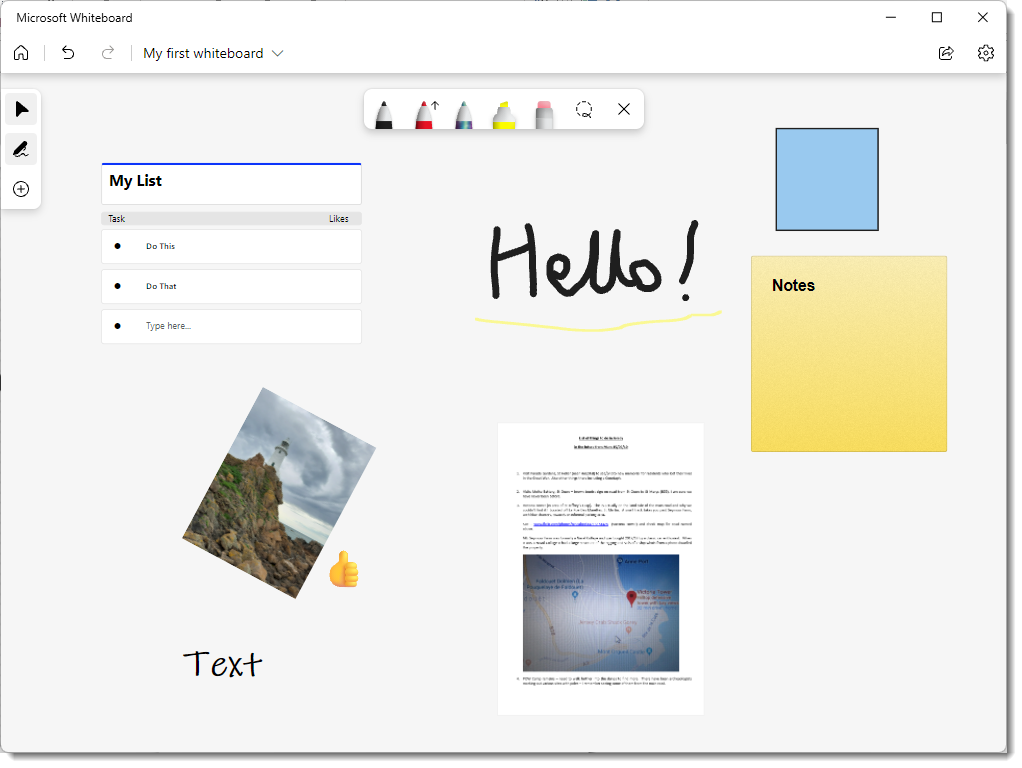
Task: Select the black pen
Action: pyautogui.click(x=385, y=114)
